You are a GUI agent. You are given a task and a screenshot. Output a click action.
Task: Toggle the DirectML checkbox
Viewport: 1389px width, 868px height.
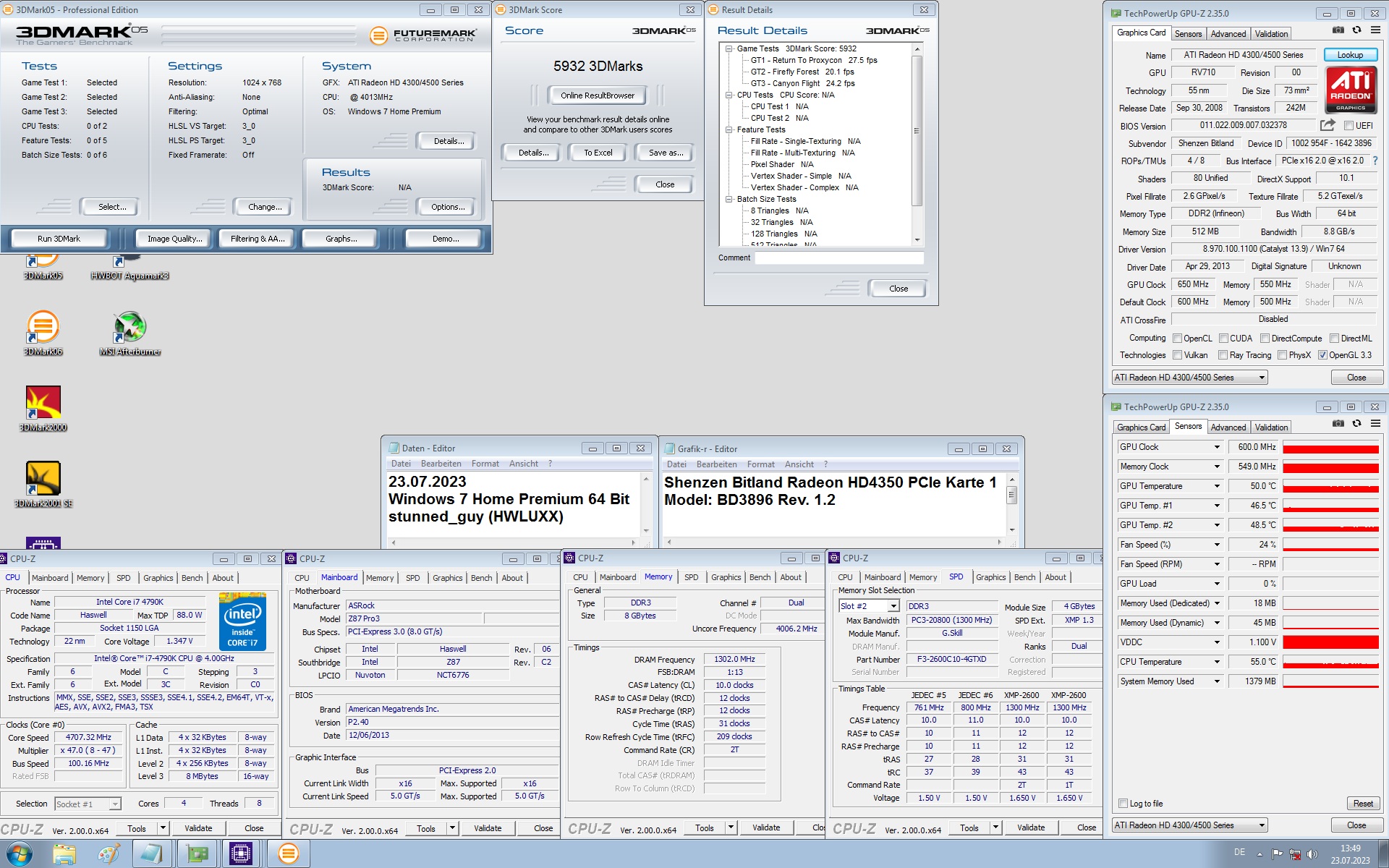pyautogui.click(x=1335, y=339)
